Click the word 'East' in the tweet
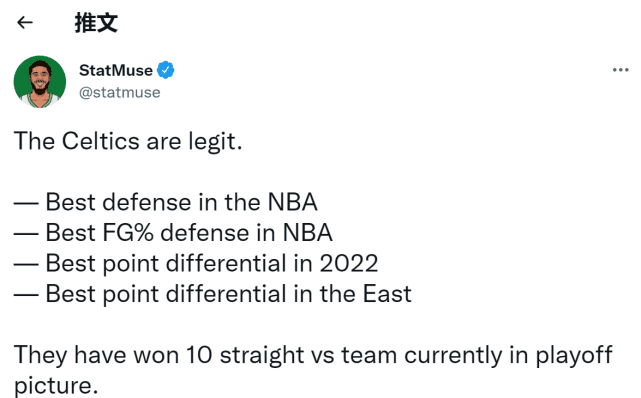 coord(387,294)
